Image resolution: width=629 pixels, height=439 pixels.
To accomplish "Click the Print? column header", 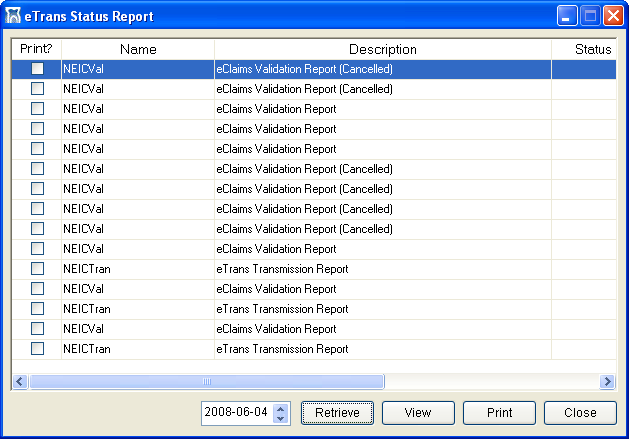I will click(36, 49).
